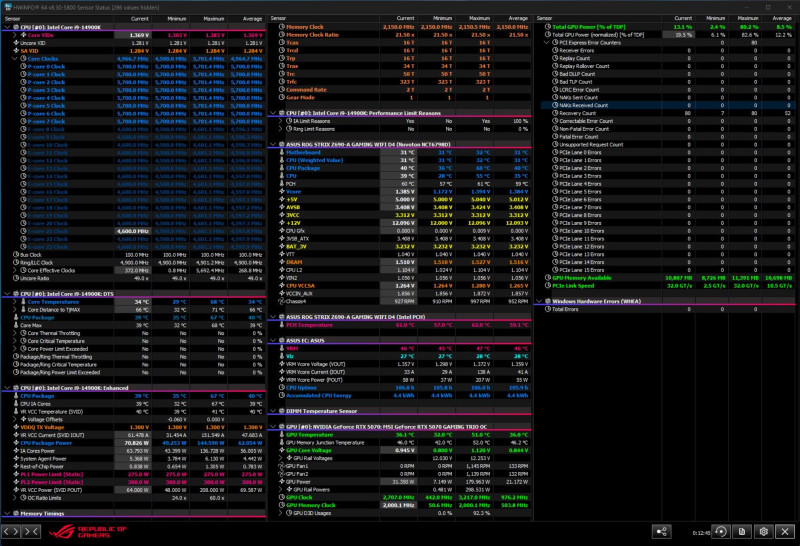Close sensors with the bottom X button
The image size is (800, 546).
785,532
